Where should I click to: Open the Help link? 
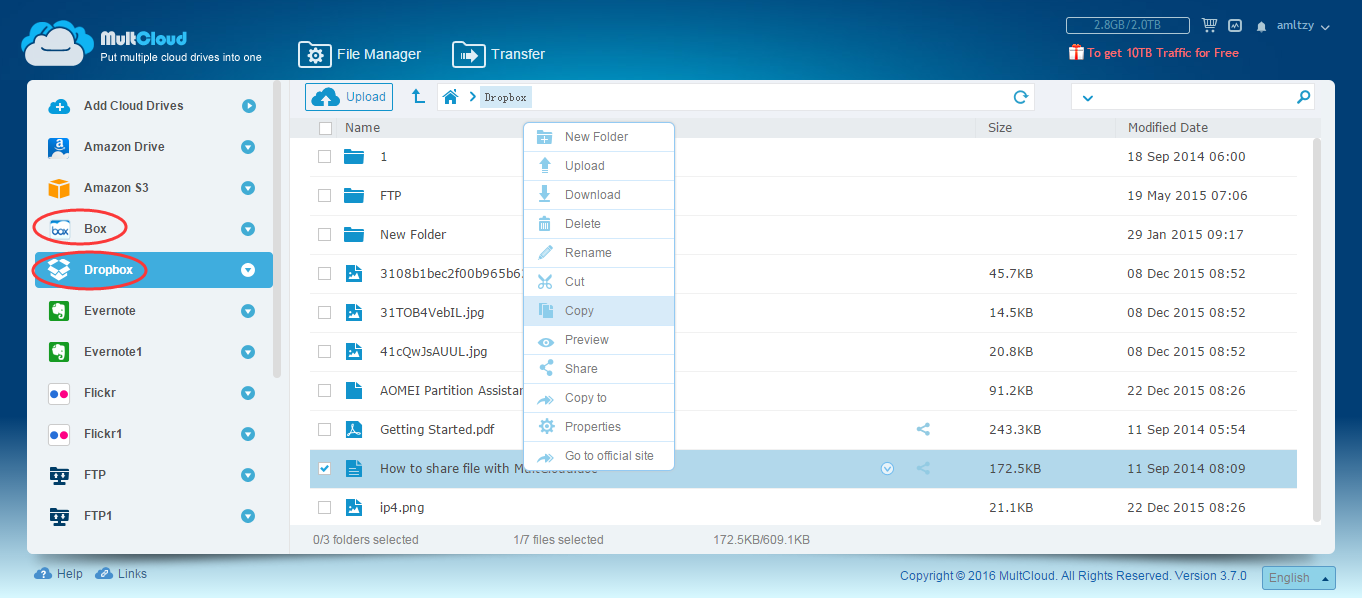pyautogui.click(x=59, y=574)
